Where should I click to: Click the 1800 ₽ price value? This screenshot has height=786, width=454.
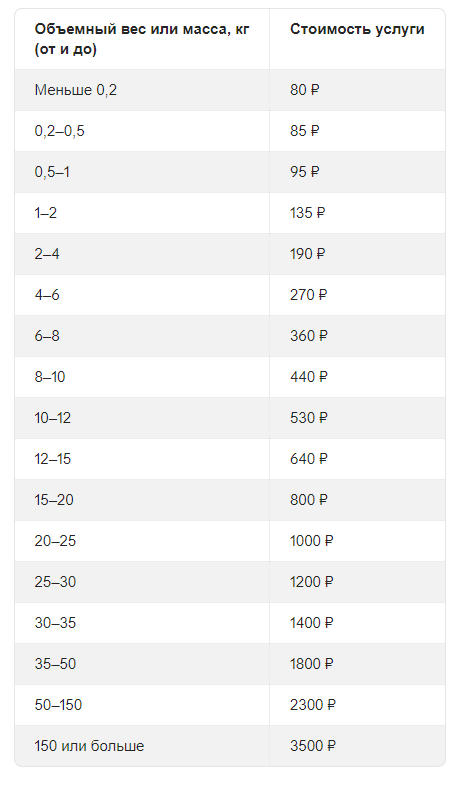pyautogui.click(x=312, y=664)
